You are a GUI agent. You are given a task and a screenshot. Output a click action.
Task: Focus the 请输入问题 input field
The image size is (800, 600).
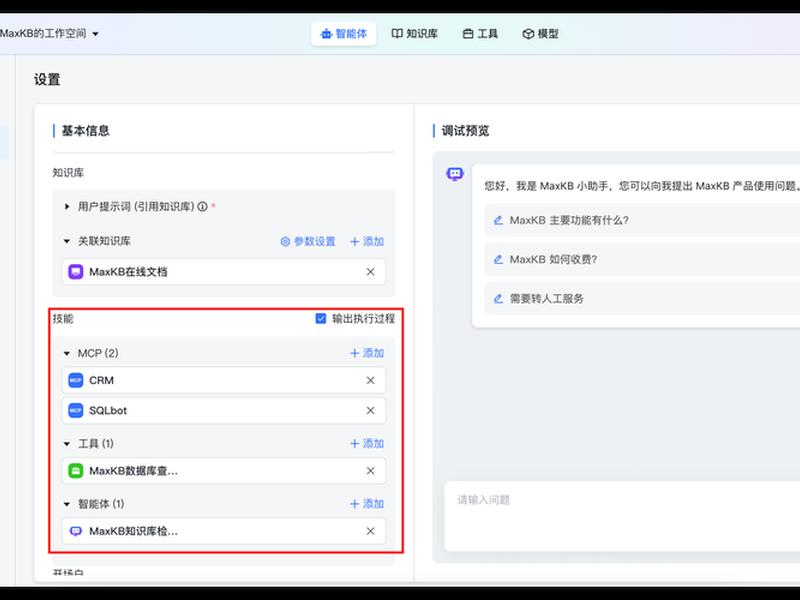[622, 516]
